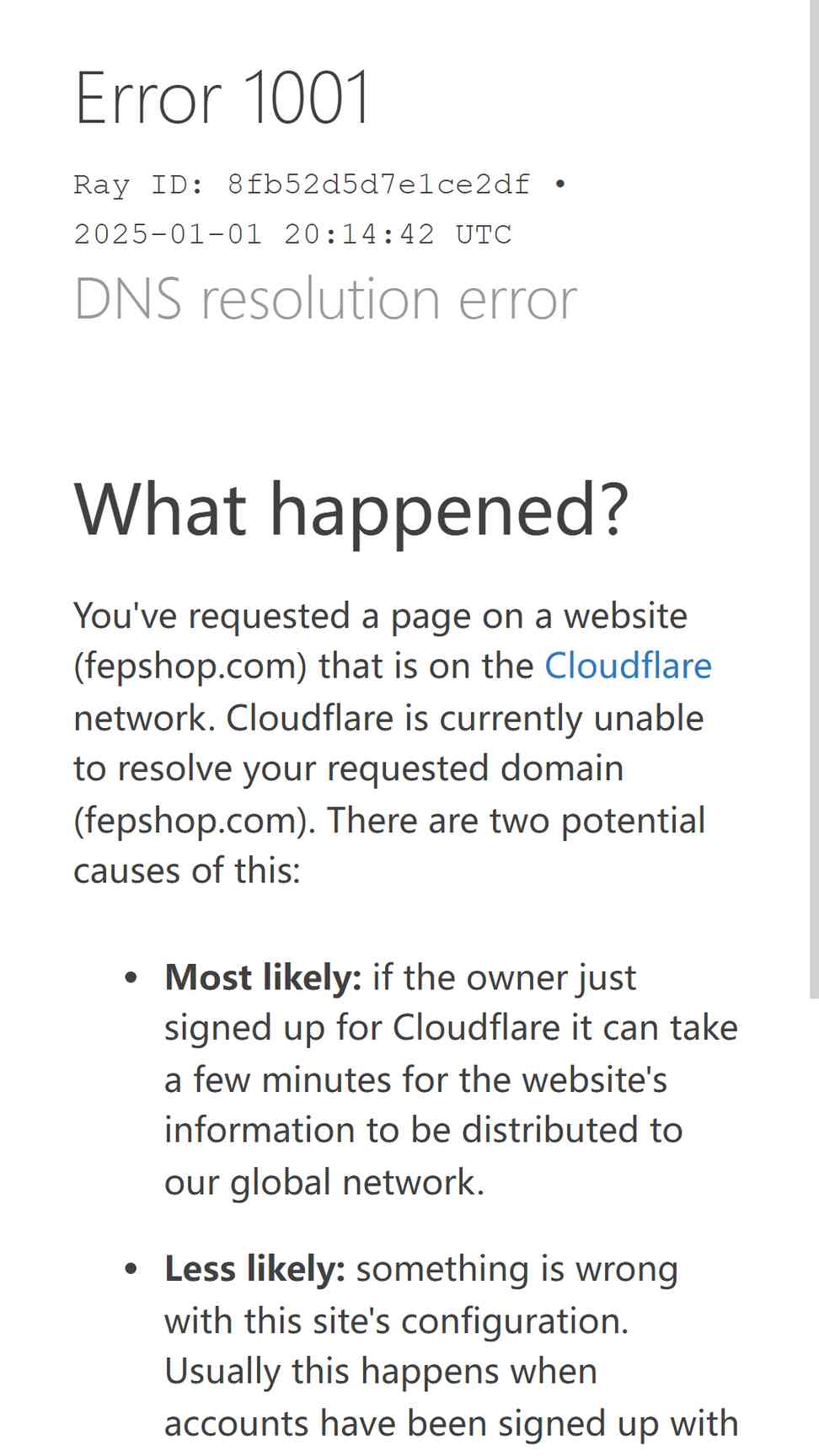Click 'with this site's configuration.' line
819x1456 pixels.
tap(396, 1320)
